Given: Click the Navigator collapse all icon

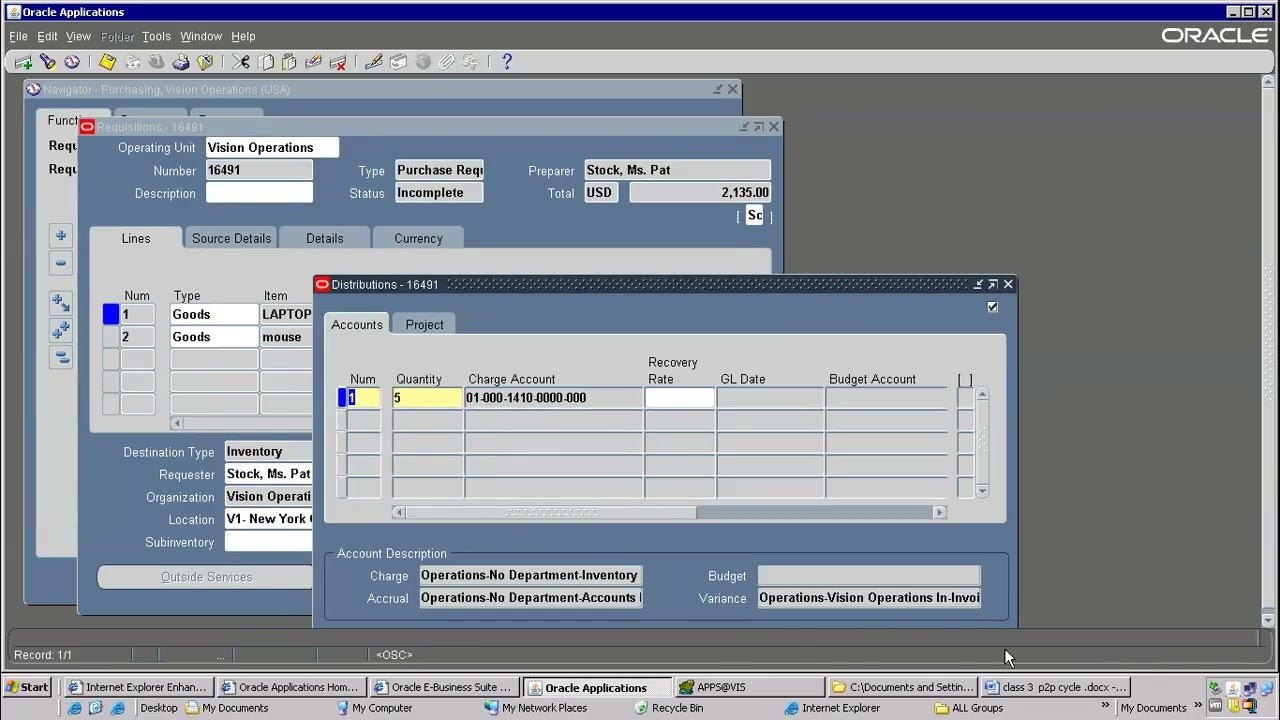Looking at the screenshot, I should tap(61, 356).
